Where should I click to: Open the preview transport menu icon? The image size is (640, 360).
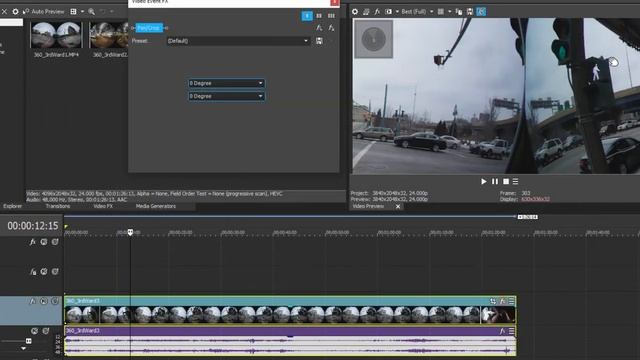516,181
